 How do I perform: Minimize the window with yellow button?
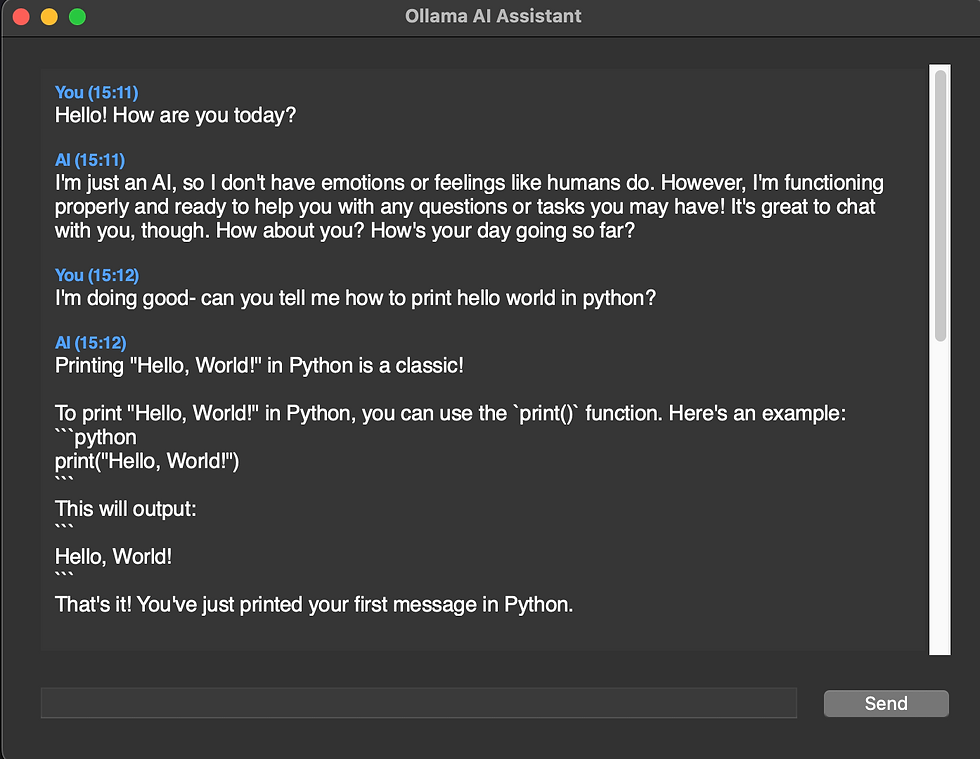point(49,16)
